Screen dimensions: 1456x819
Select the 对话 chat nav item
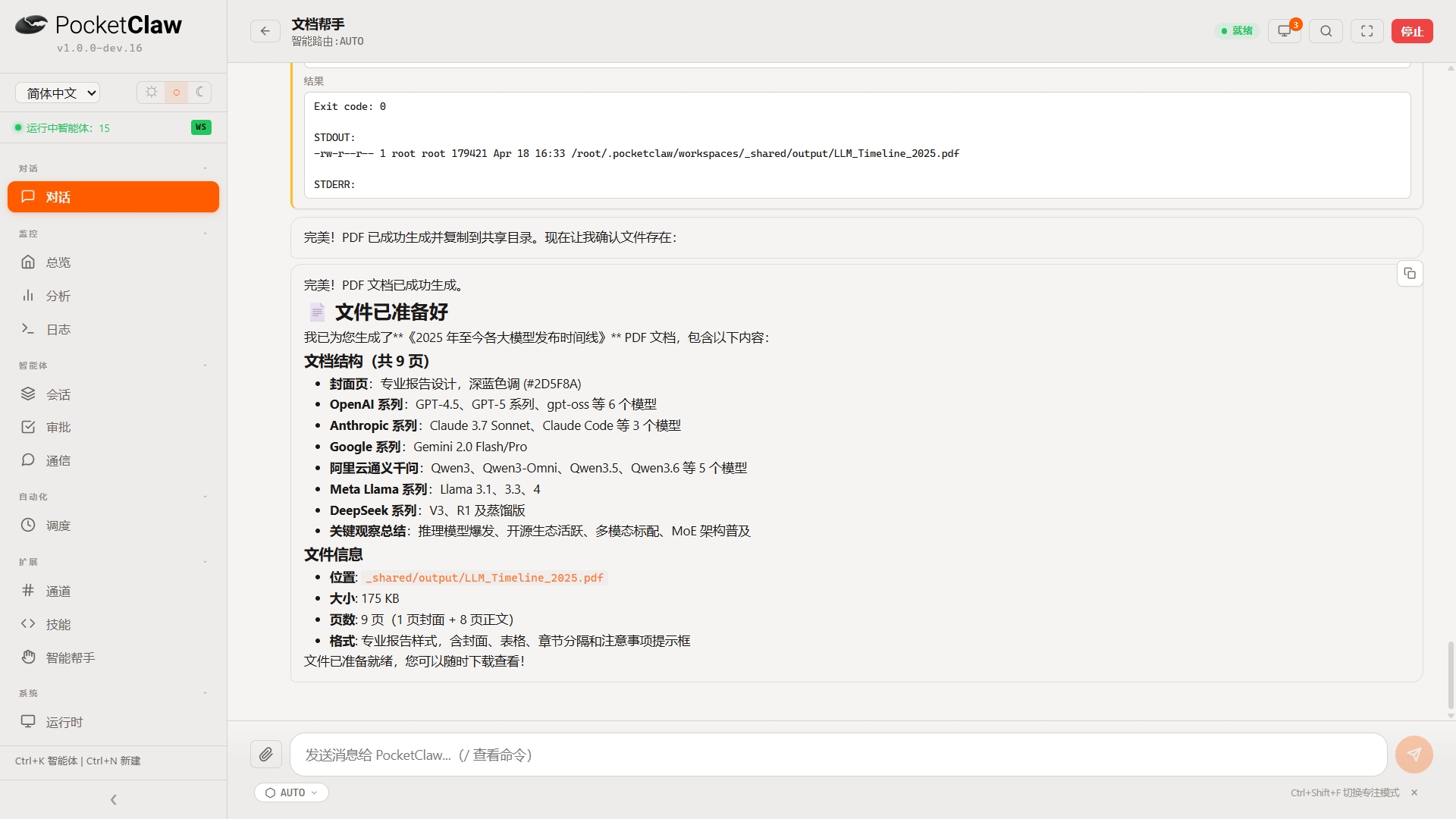point(114,197)
